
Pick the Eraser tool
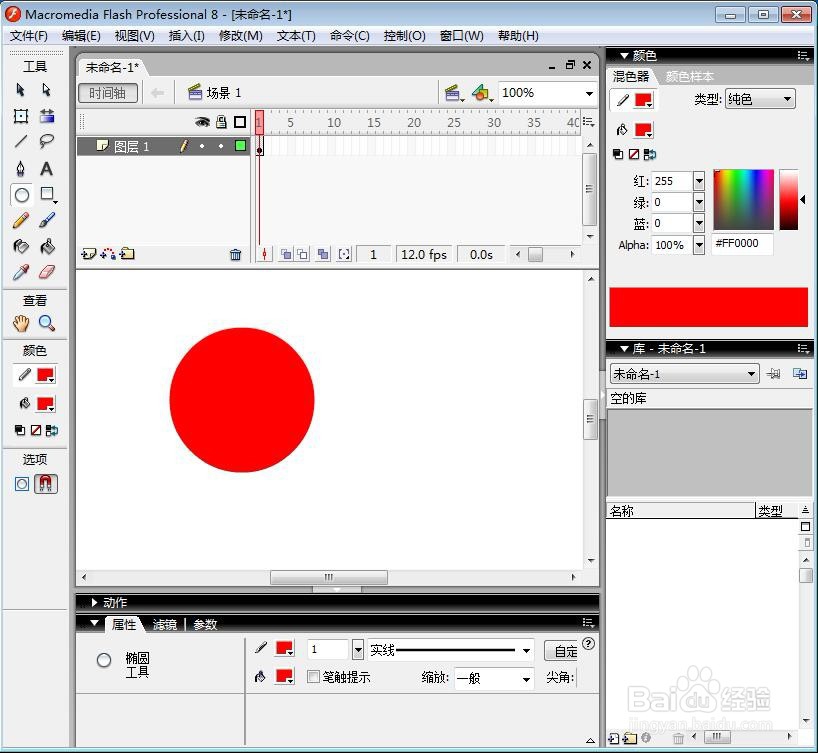47,272
